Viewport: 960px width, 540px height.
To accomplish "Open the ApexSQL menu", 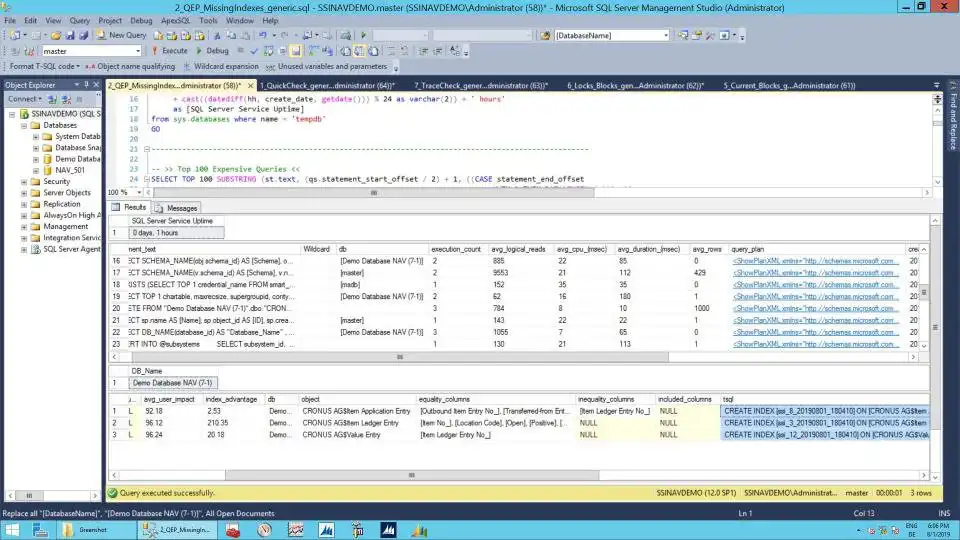I will tap(176, 20).
